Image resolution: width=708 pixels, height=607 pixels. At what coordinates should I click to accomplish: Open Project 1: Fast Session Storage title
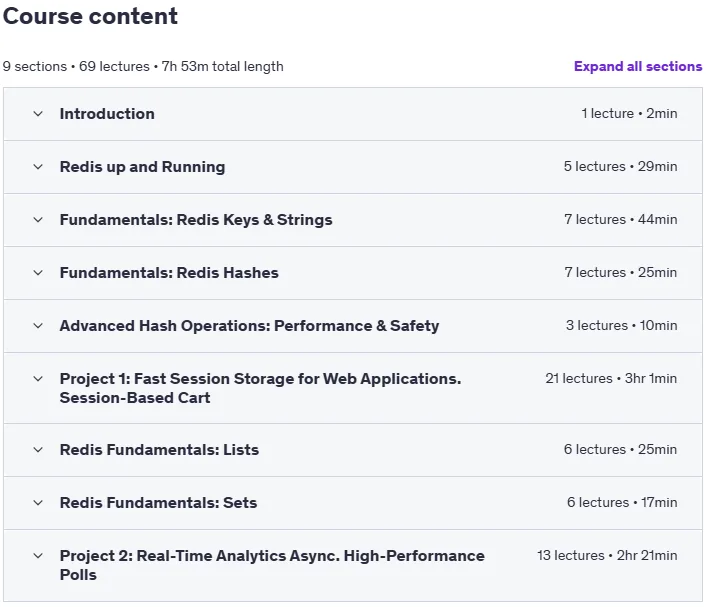coord(261,388)
